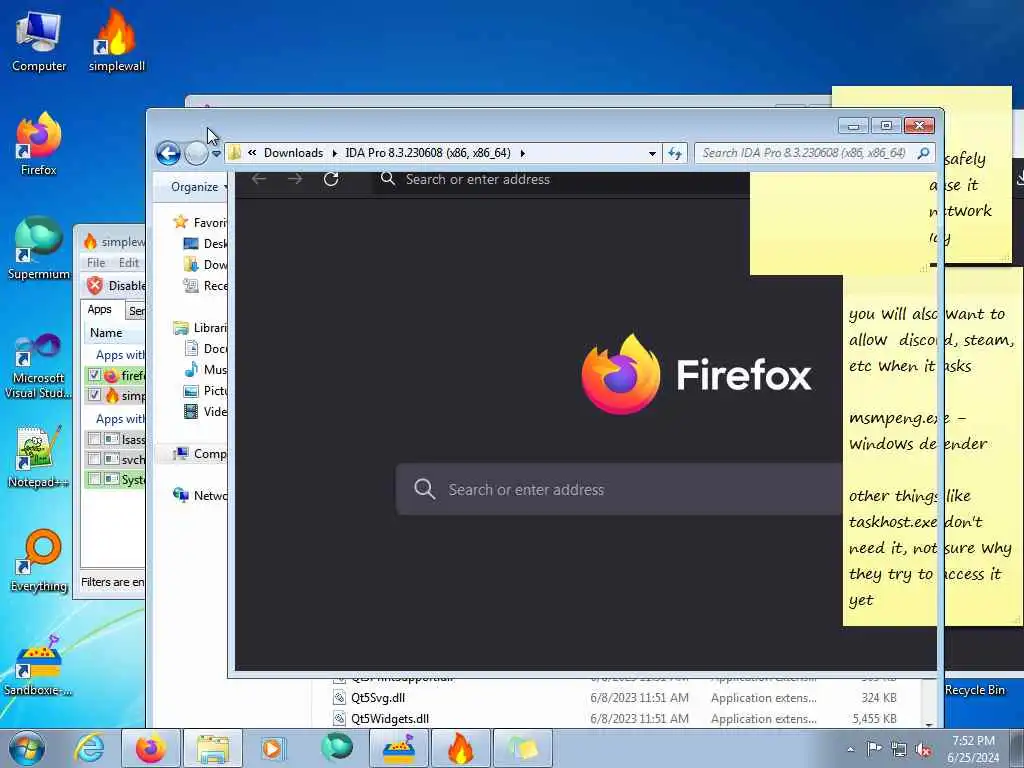1024x768 pixels.
Task: Open the Sandboxie desktop shortcut
Action: pyautogui.click(x=39, y=666)
